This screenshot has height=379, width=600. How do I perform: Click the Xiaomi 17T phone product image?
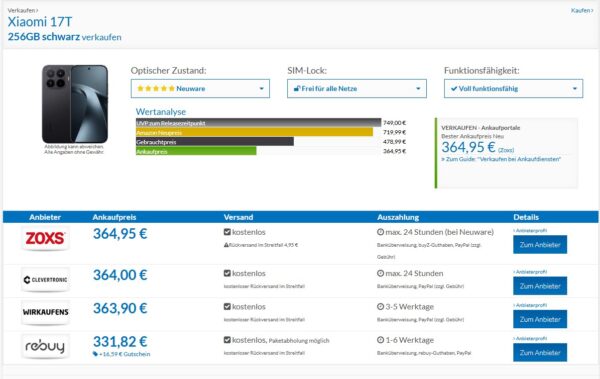click(75, 104)
